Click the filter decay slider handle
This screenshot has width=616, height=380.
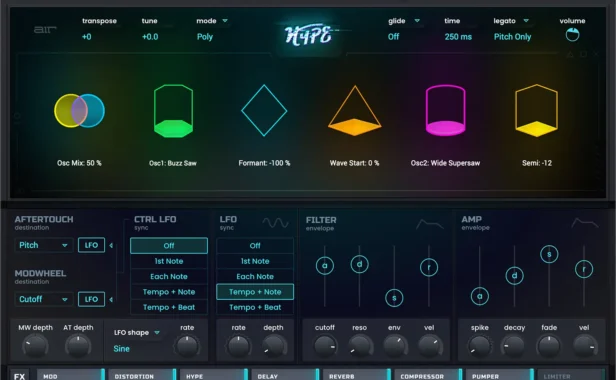[x=359, y=264]
